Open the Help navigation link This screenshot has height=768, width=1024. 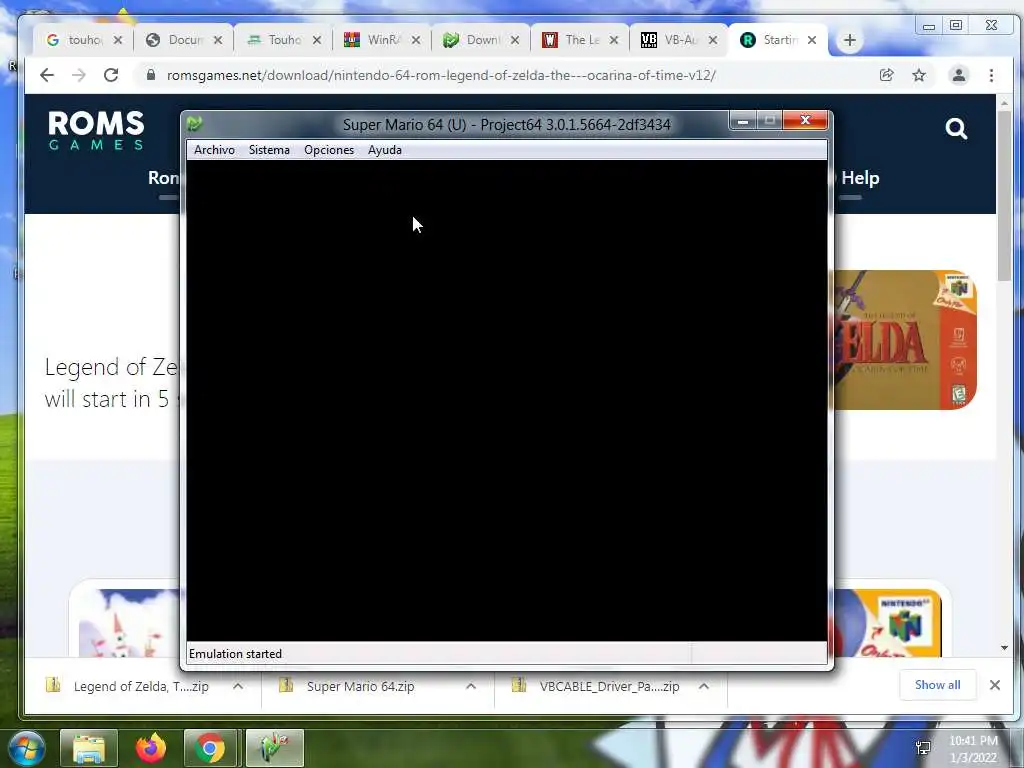click(860, 178)
